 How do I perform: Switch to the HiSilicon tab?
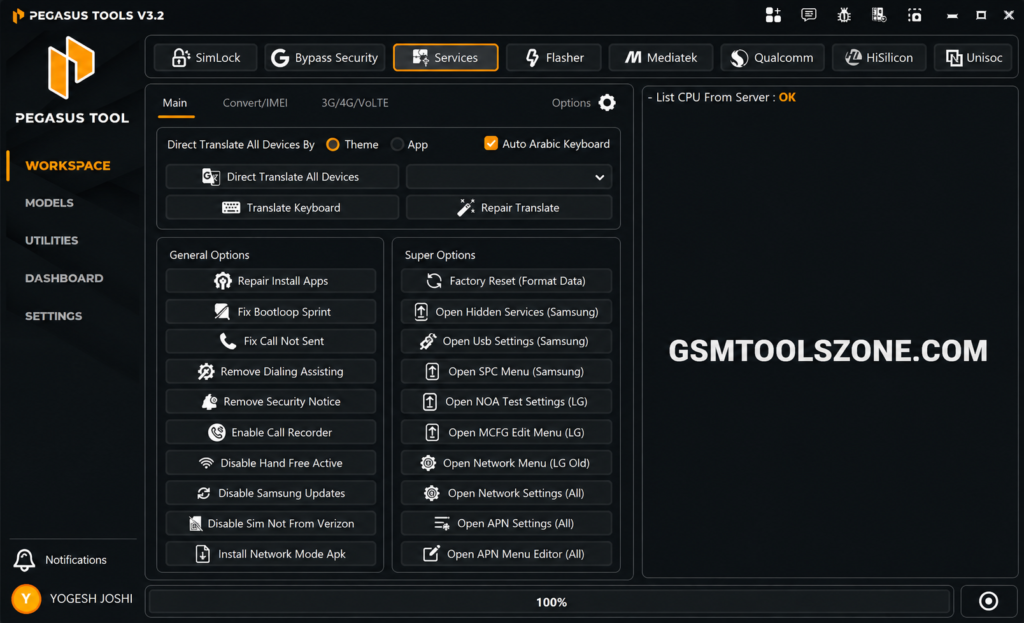(x=879, y=57)
